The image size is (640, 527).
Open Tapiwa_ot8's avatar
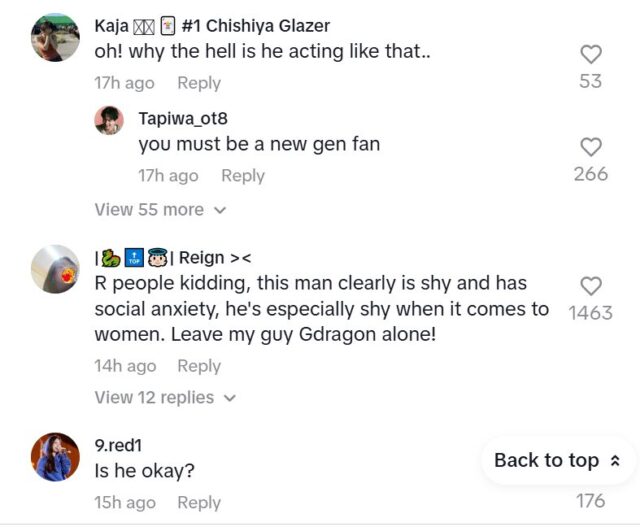click(109, 120)
